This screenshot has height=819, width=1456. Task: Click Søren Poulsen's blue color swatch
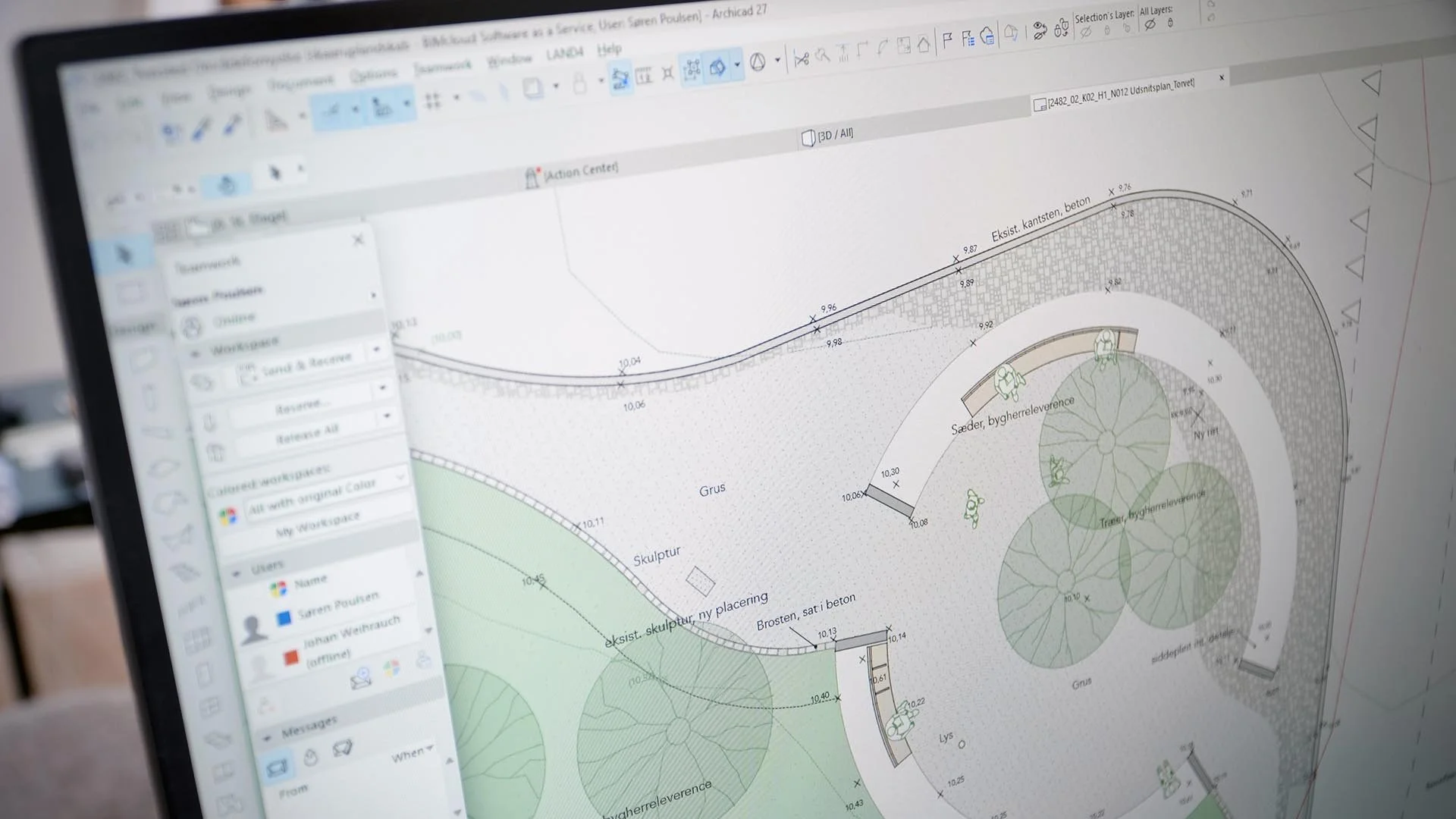(x=283, y=618)
